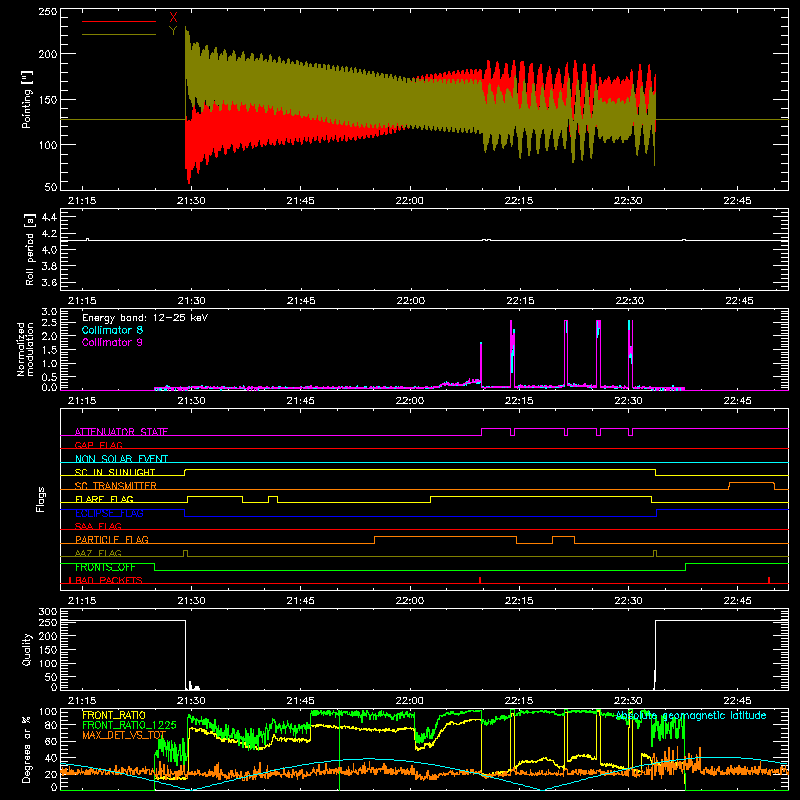
Task: Click the BAD_PACKETS flag label
Action: coord(109,580)
